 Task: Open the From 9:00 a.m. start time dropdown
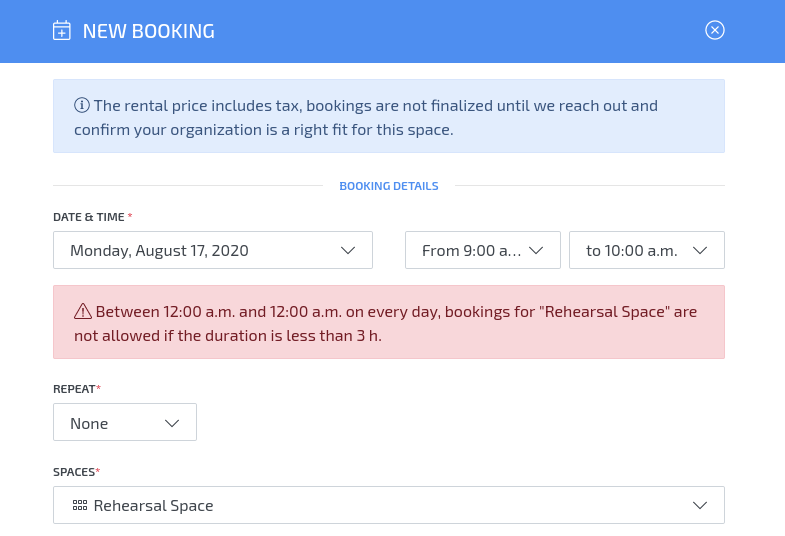[x=472, y=250]
